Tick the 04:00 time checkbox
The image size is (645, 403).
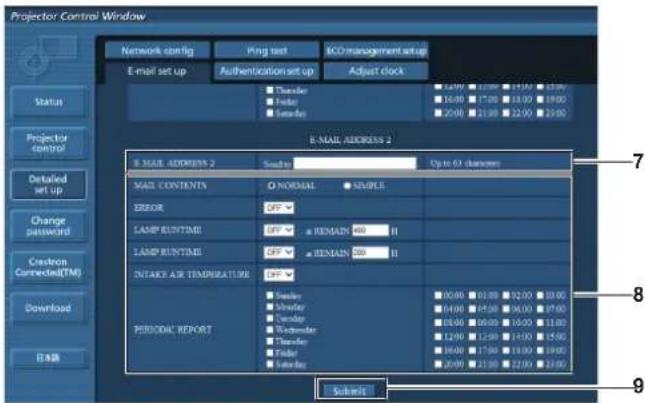click(439, 309)
